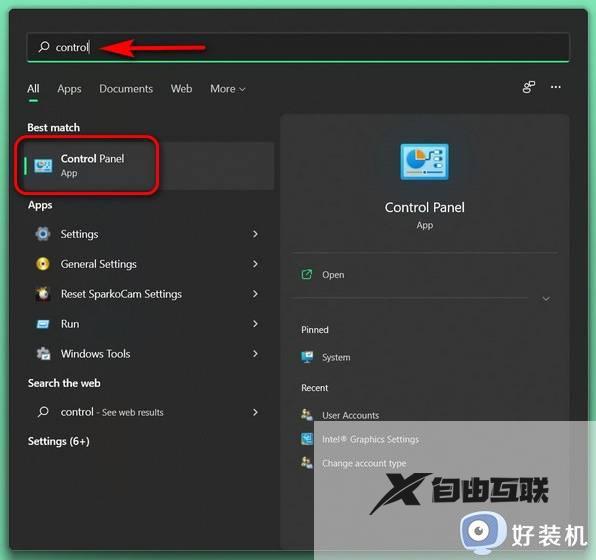The height and width of the screenshot is (560, 596).
Task: Expand more actions chevron below Open
Action: (x=546, y=299)
